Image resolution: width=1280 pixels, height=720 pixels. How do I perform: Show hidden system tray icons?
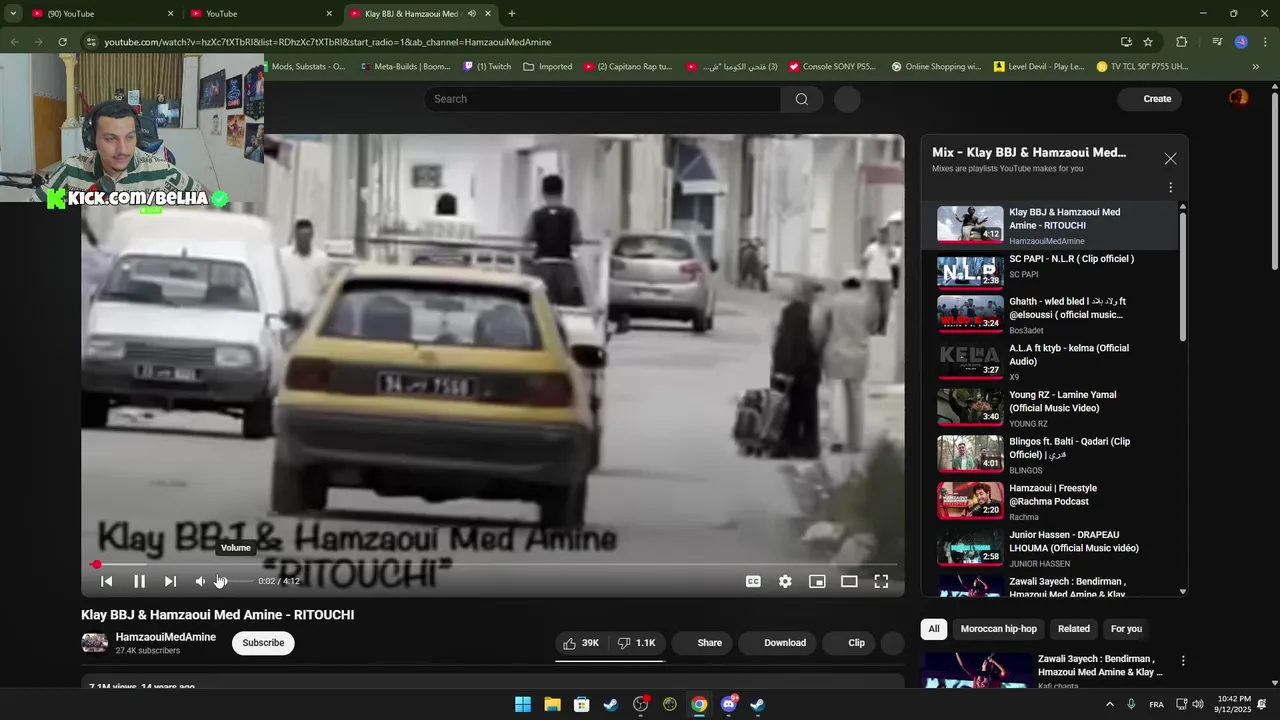point(1111,705)
